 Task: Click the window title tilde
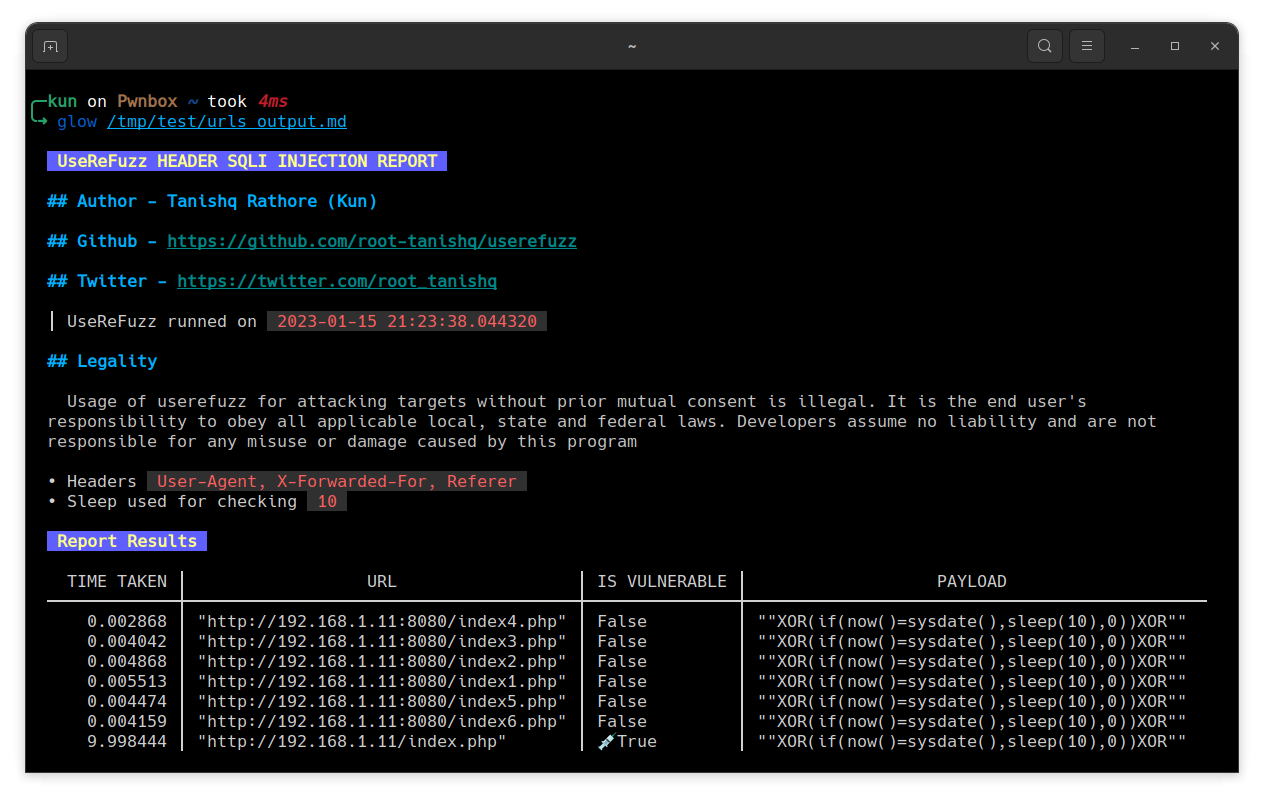[632, 46]
